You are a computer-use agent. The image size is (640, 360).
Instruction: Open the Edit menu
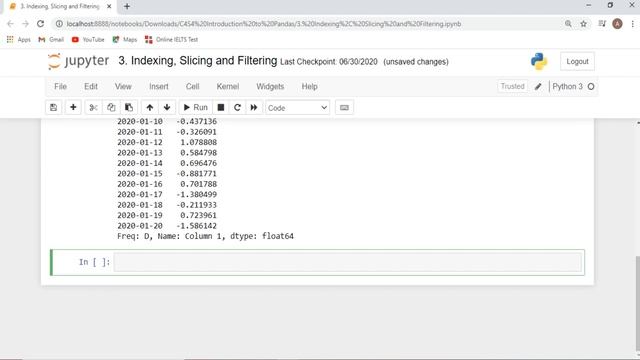pos(91,87)
